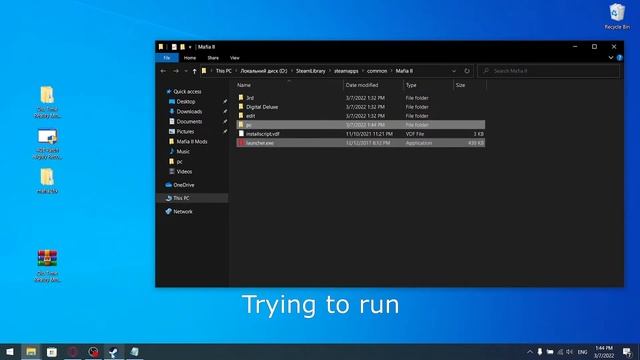
Task: Open recent locations dropdown arrow
Action: coord(186,71)
